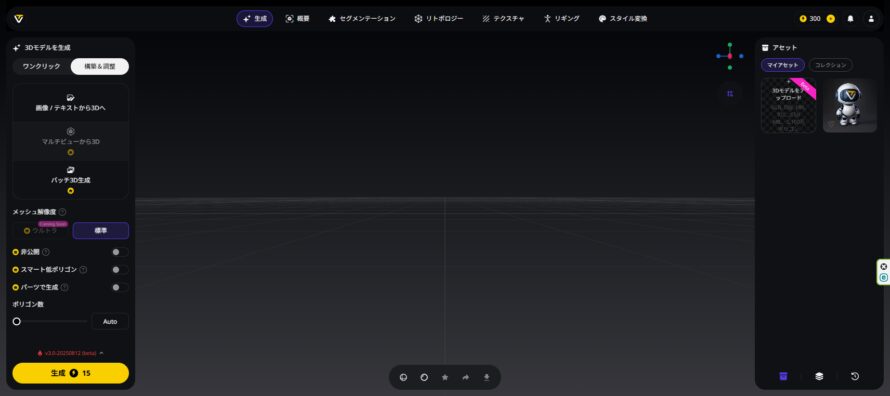Enable the パーツで生成 switch
890x396 pixels.
120,288
